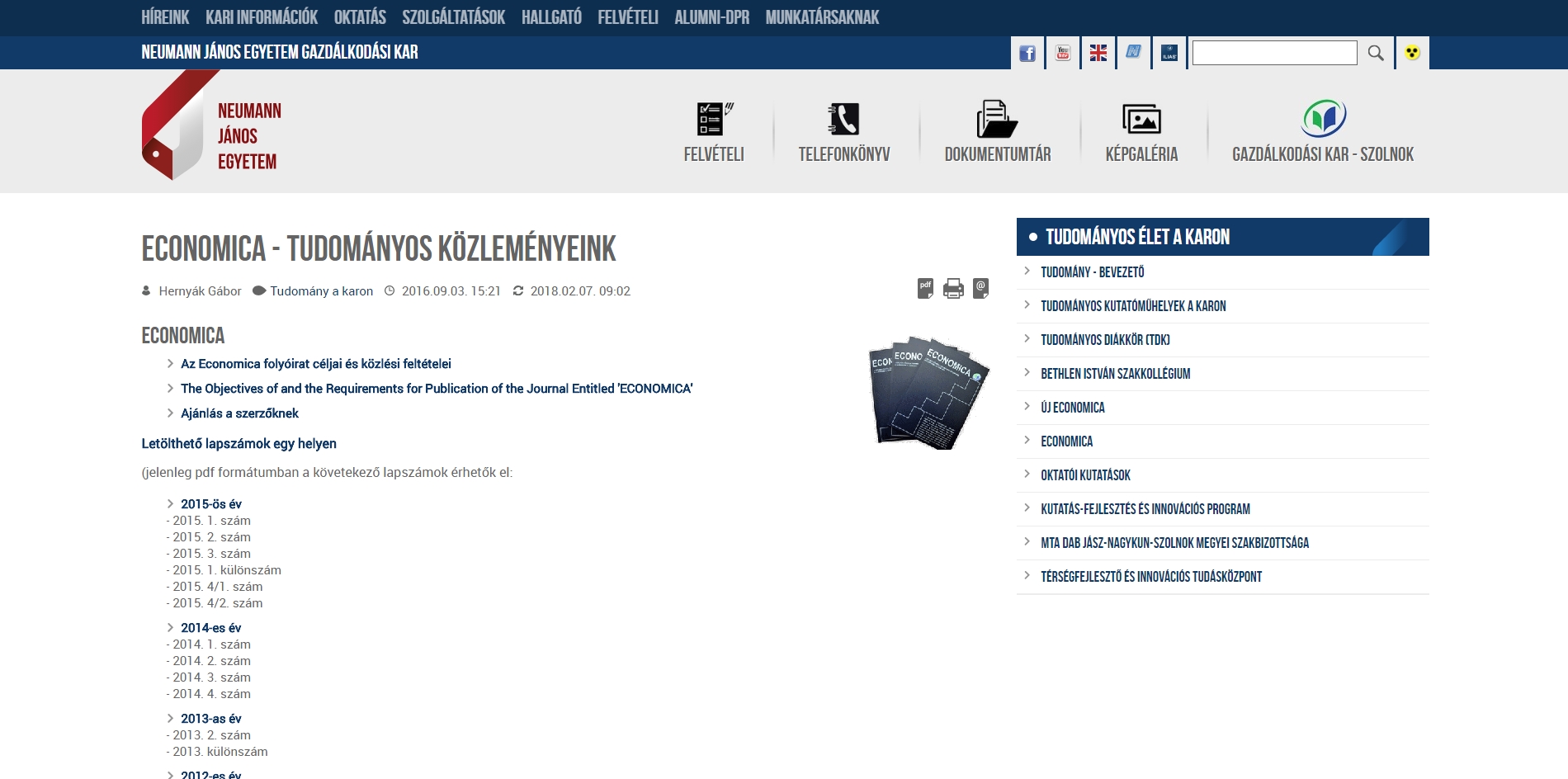Open Oktatói kutatások sidebar link
The image size is (1568, 779).
[1085, 475]
